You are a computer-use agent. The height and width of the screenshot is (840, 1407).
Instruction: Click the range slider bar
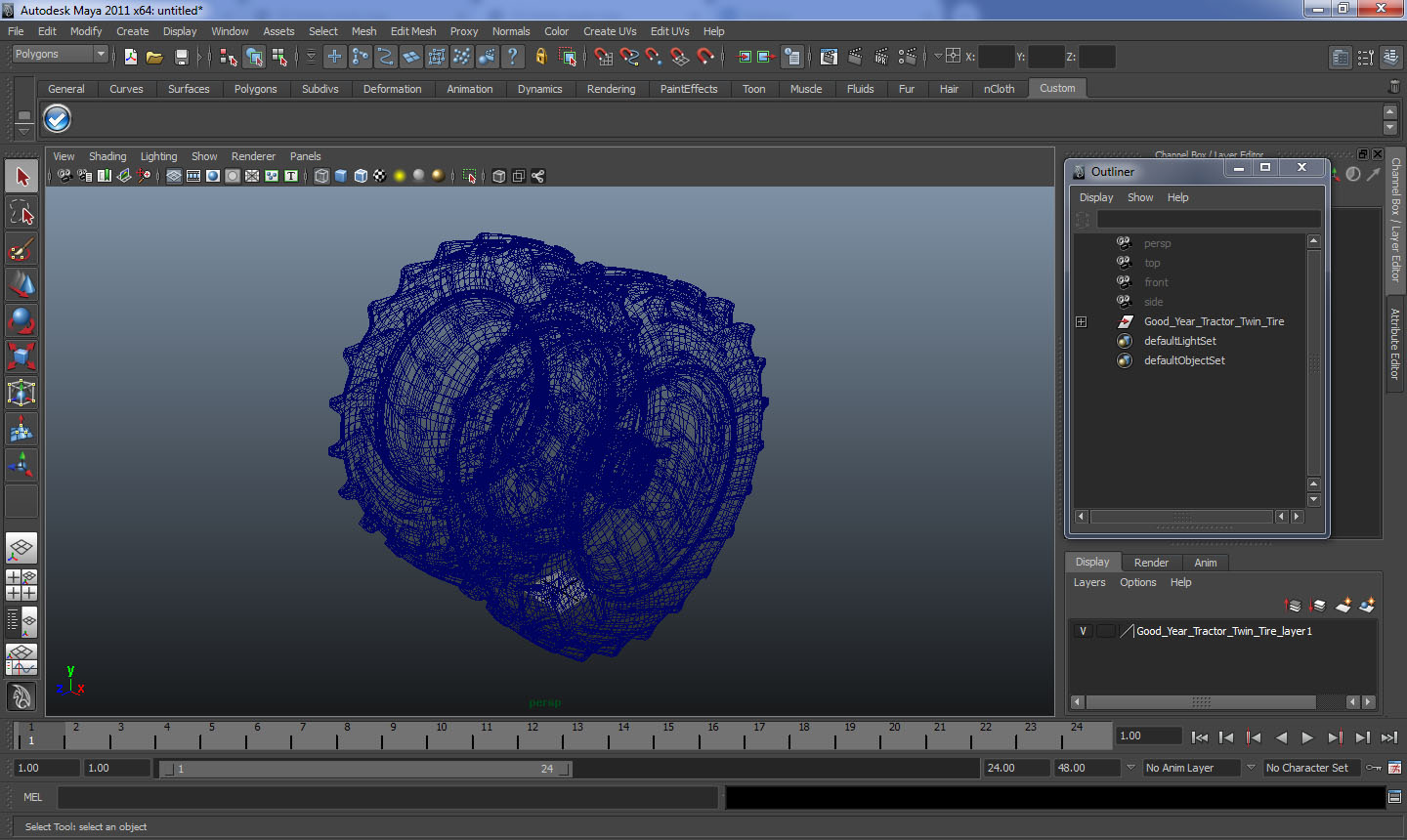point(365,769)
